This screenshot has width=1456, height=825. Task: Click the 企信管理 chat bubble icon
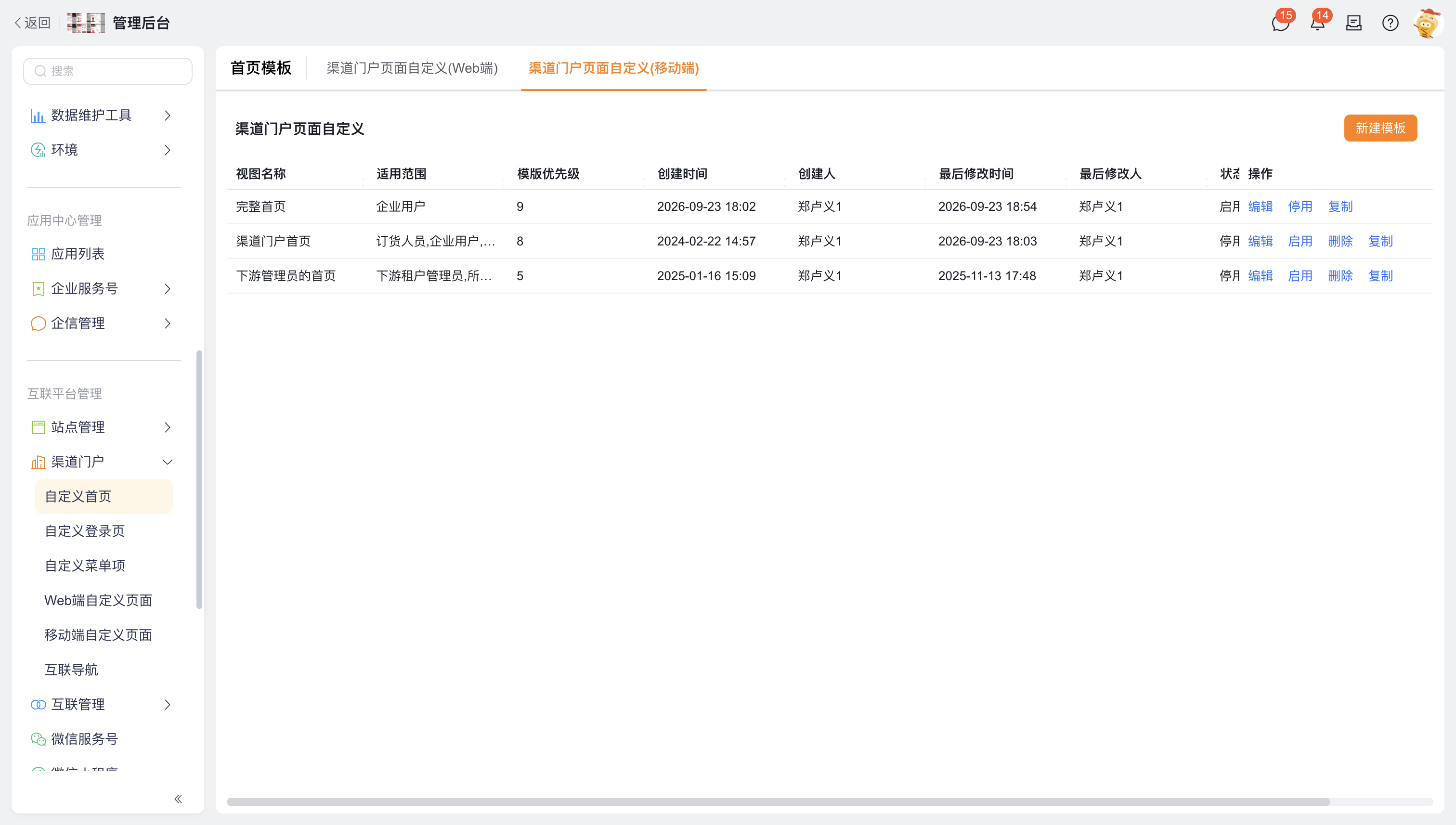point(38,323)
